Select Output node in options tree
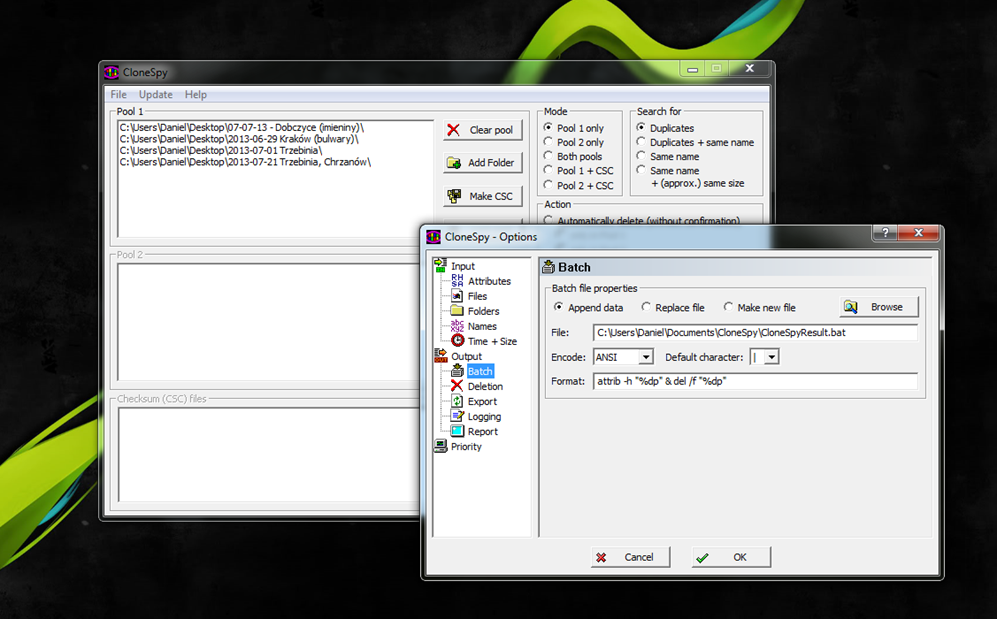This screenshot has width=997, height=619. (467, 356)
